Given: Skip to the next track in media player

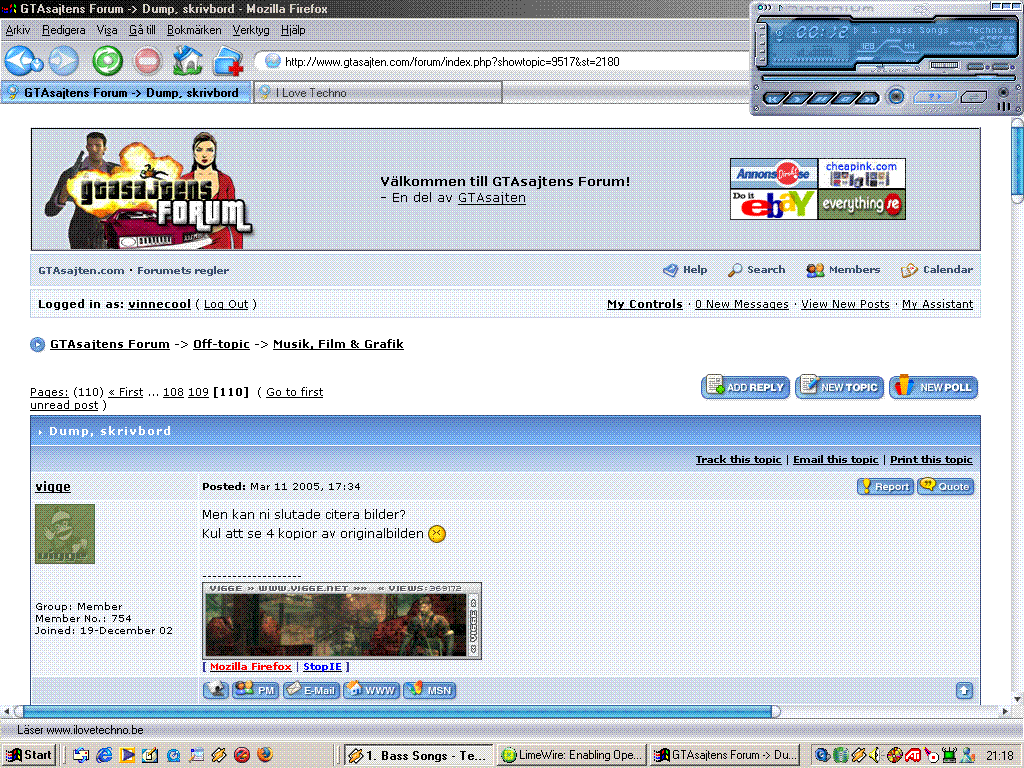Looking at the screenshot, I should [869, 99].
